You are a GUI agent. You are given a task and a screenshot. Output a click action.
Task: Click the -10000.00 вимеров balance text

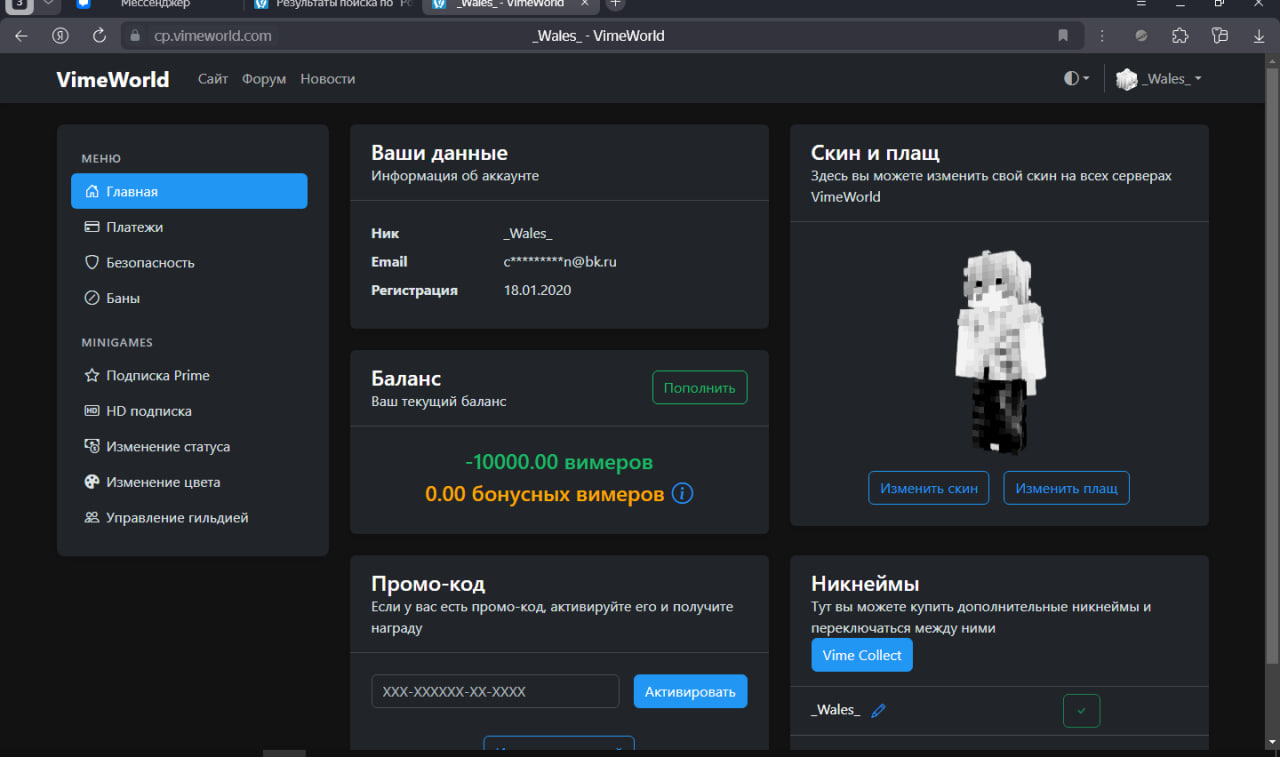point(559,462)
